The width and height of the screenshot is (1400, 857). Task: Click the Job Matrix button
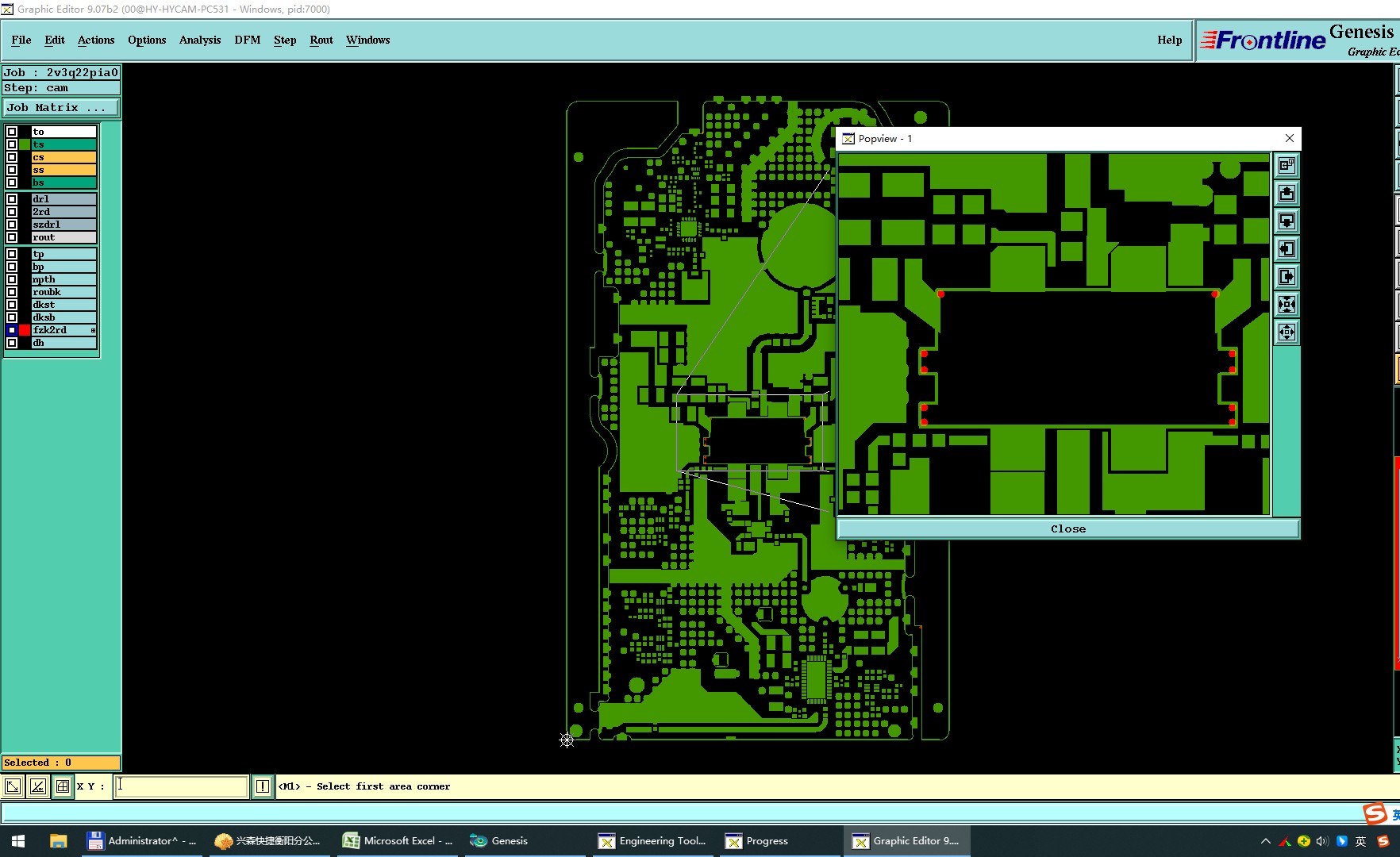[x=61, y=107]
